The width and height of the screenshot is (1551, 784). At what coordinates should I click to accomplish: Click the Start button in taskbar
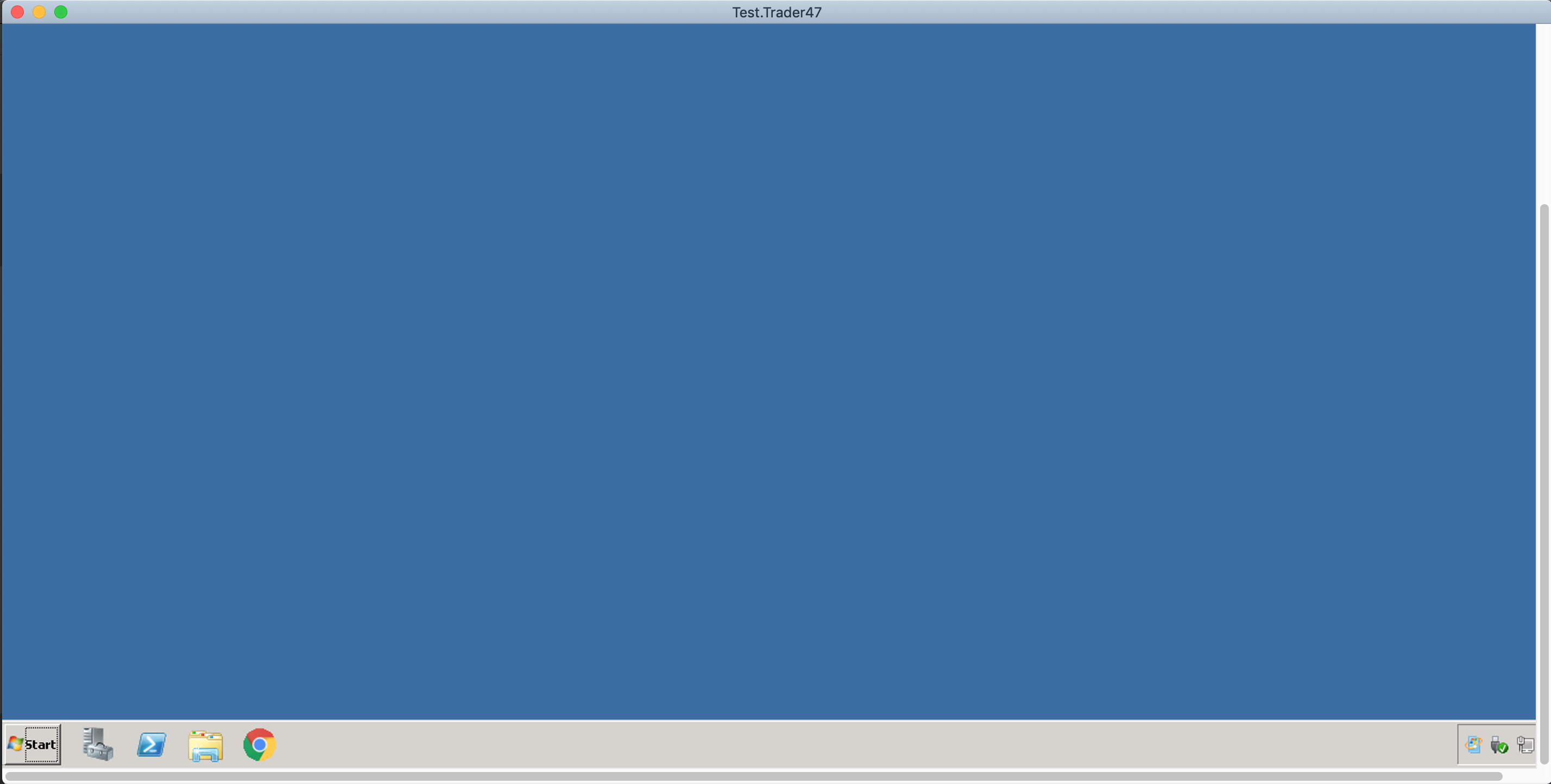coord(33,744)
